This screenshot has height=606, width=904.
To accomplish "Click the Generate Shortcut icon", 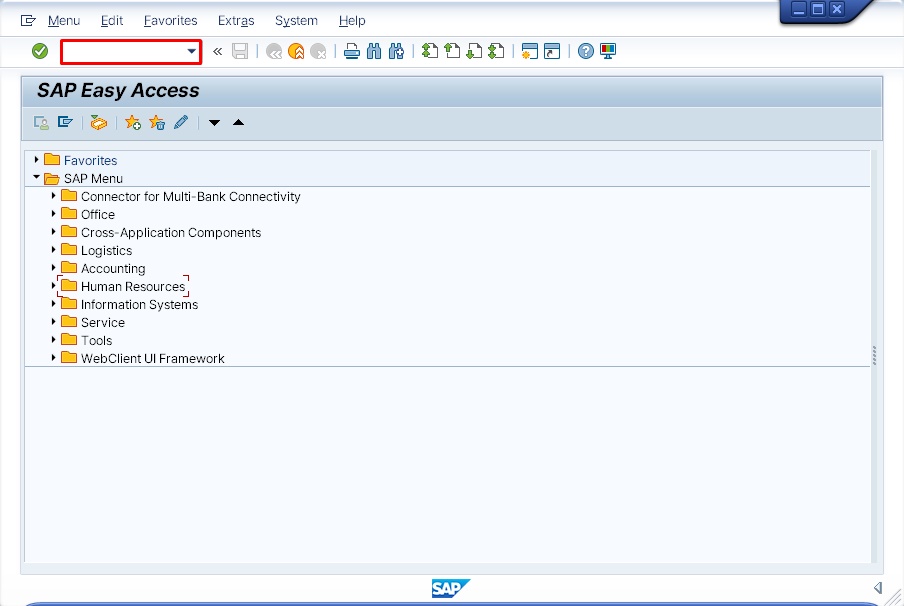I will click(x=552, y=51).
